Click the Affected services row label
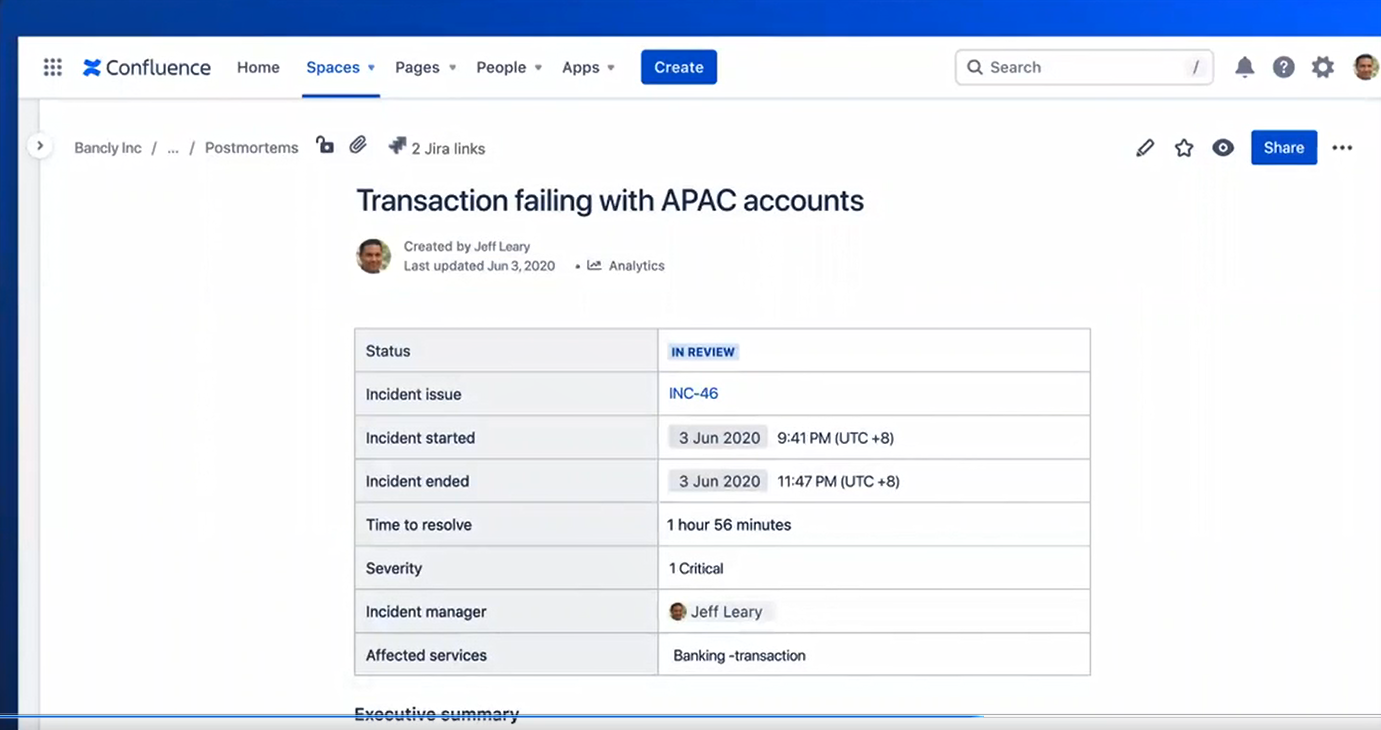Viewport: 1381px width, 730px height. (x=426, y=655)
